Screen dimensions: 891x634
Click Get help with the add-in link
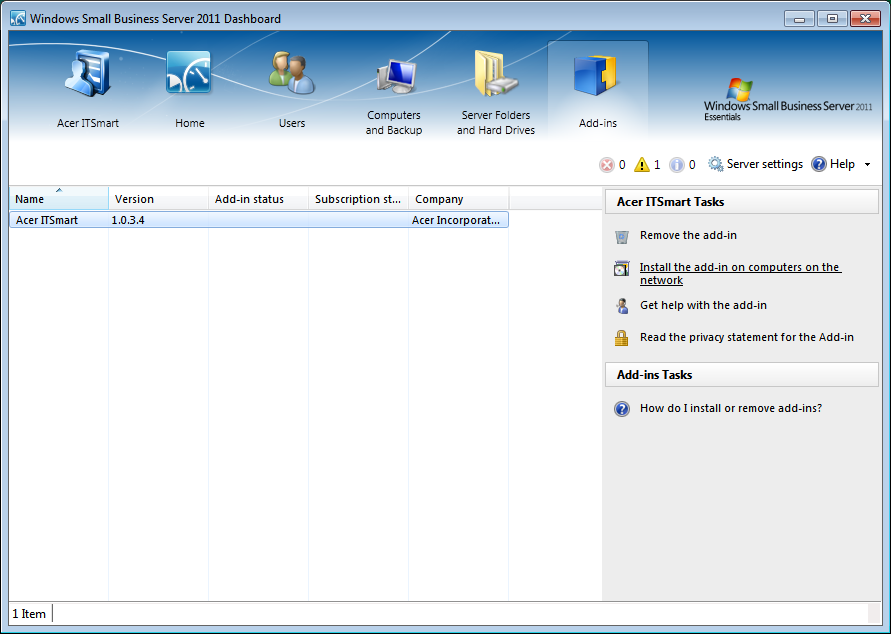703,305
